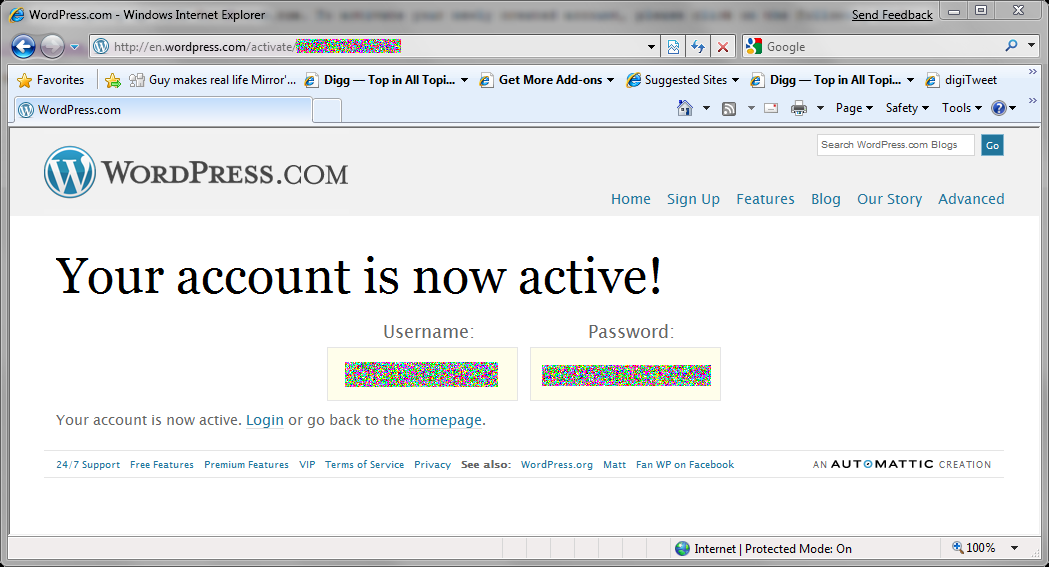Expand the Home icon dropdown arrow
Viewport: 1049px width, 567px height.
[x=706, y=108]
